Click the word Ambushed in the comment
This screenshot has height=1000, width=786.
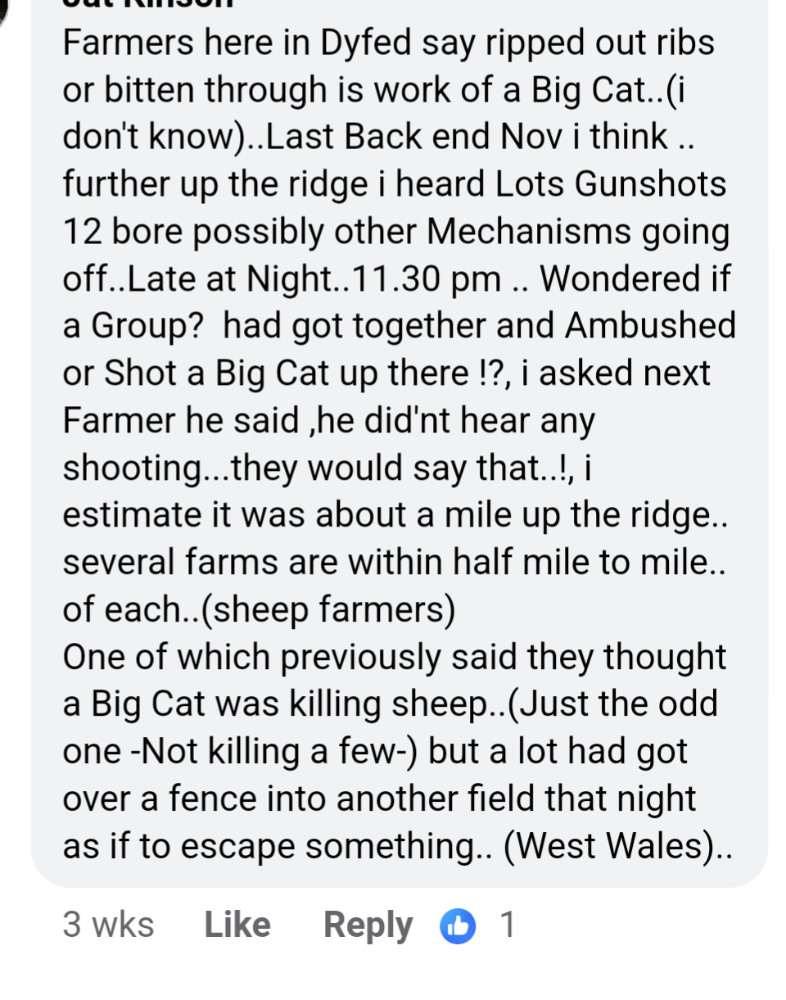(x=650, y=325)
